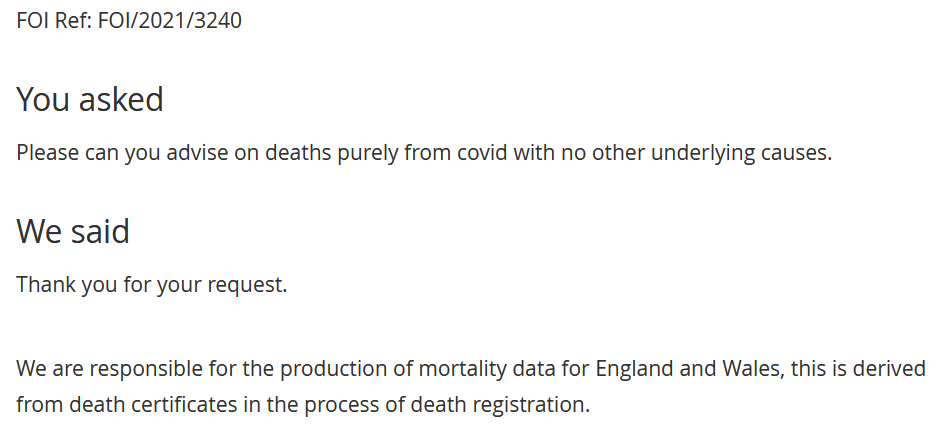The width and height of the screenshot is (939, 433).
Task: Click the number "FOI/2021/3240"
Action: pos(169,20)
